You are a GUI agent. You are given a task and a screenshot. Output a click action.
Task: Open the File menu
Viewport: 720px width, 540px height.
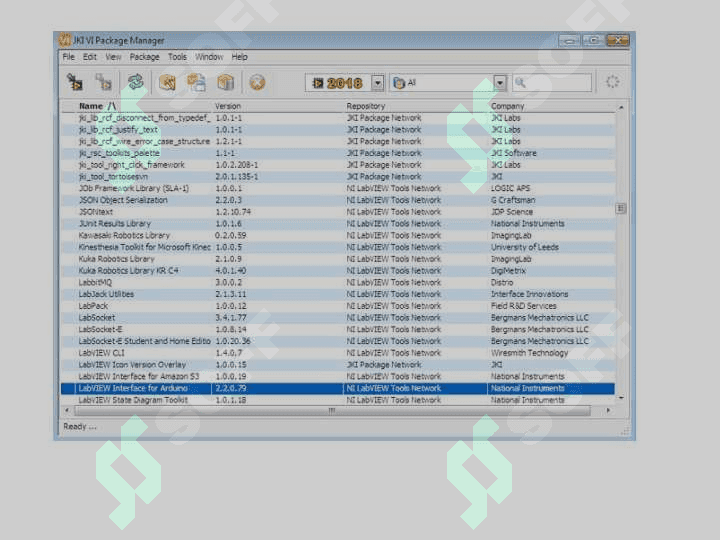tap(68, 57)
